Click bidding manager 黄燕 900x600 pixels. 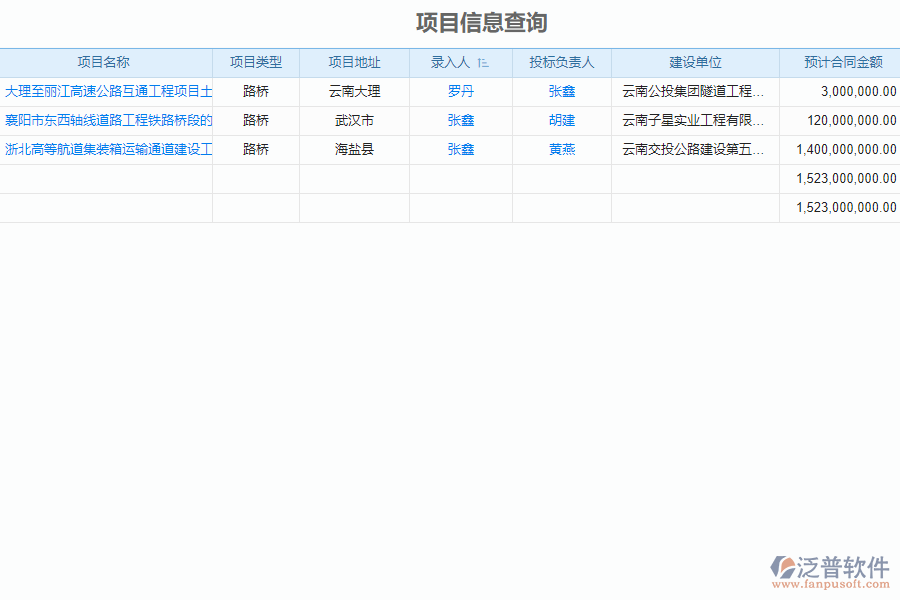562,149
